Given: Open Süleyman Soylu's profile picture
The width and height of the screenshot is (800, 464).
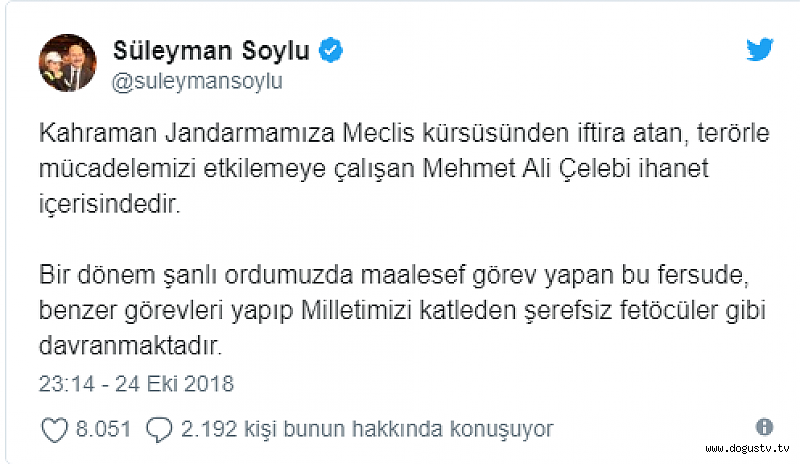Looking at the screenshot, I should point(68,64).
